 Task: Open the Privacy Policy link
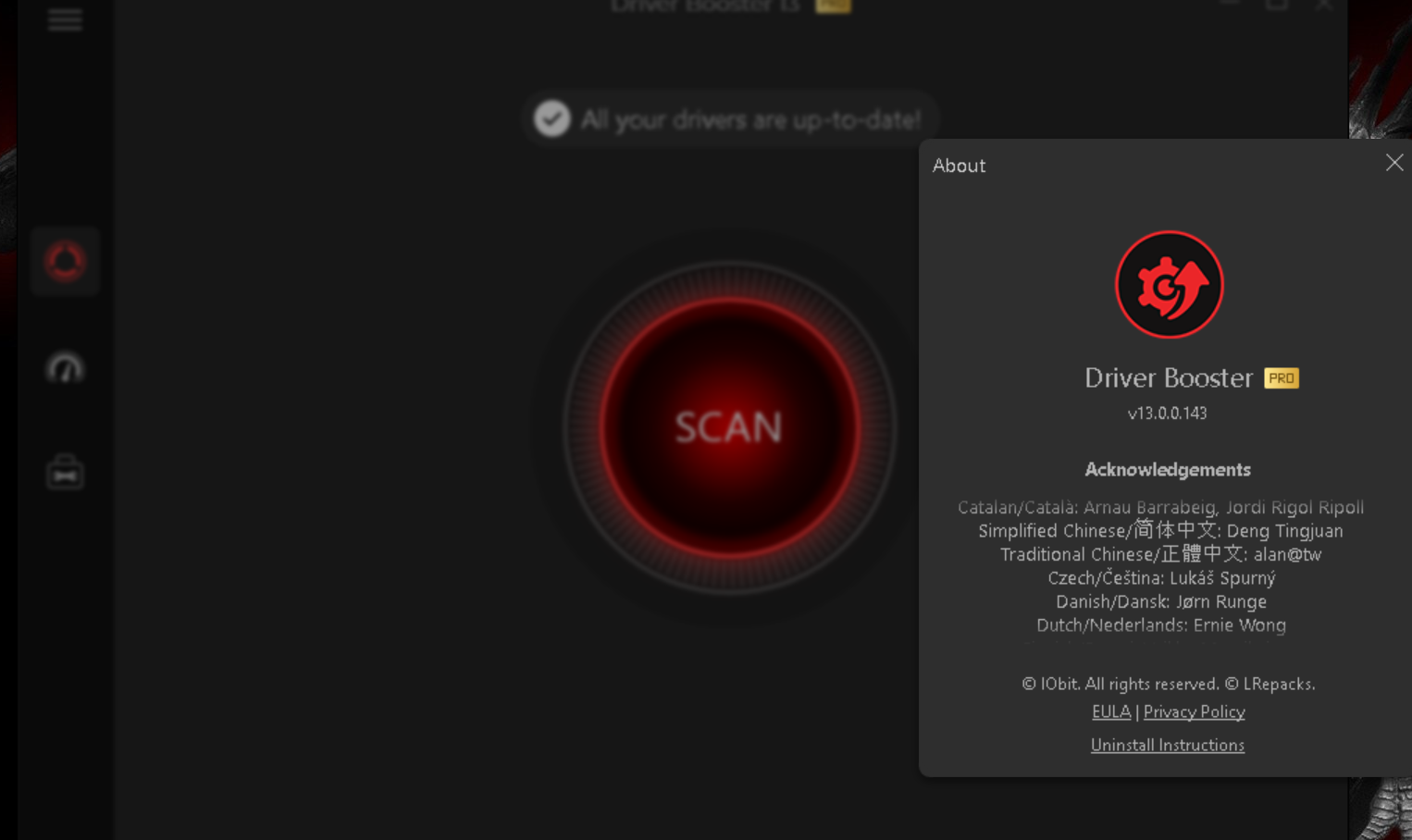click(x=1194, y=711)
